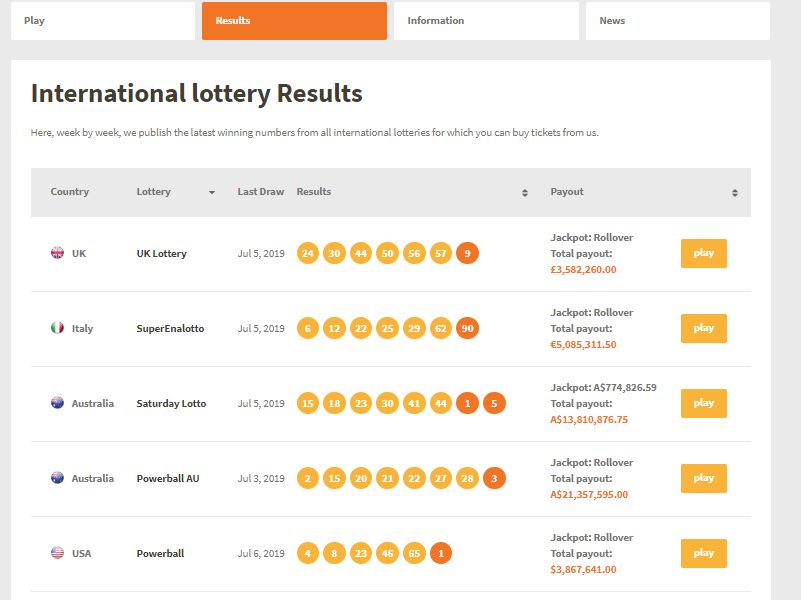Image resolution: width=801 pixels, height=600 pixels.
Task: Click the UK flag icon
Action: [x=57, y=253]
